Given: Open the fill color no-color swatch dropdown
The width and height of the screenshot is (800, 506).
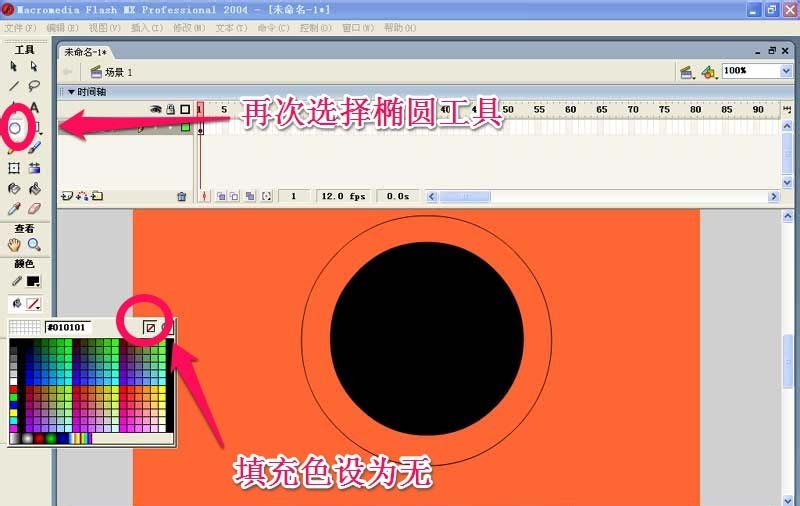Looking at the screenshot, I should (33, 304).
